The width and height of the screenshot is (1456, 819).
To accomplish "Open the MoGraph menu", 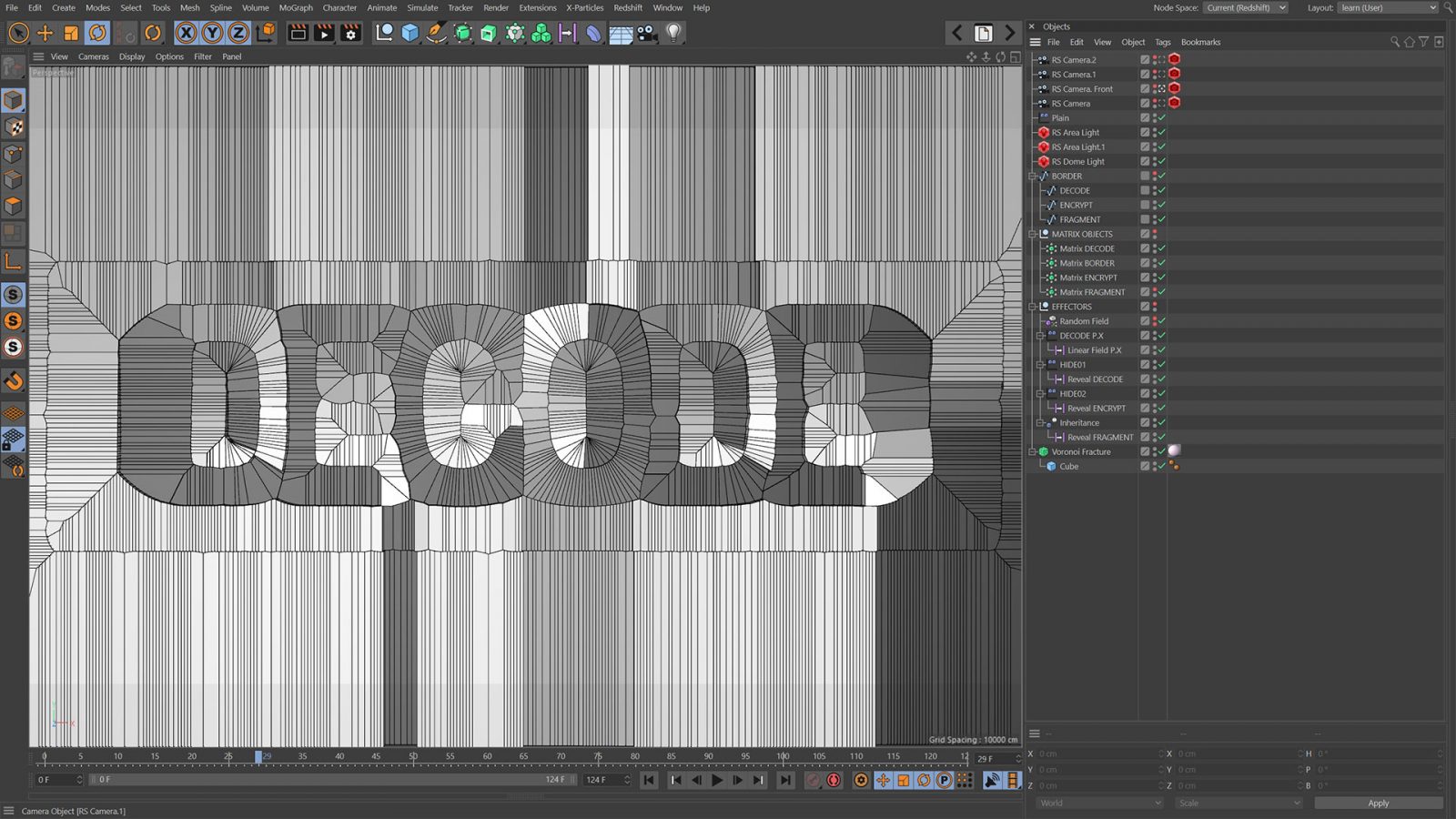I will click(295, 7).
